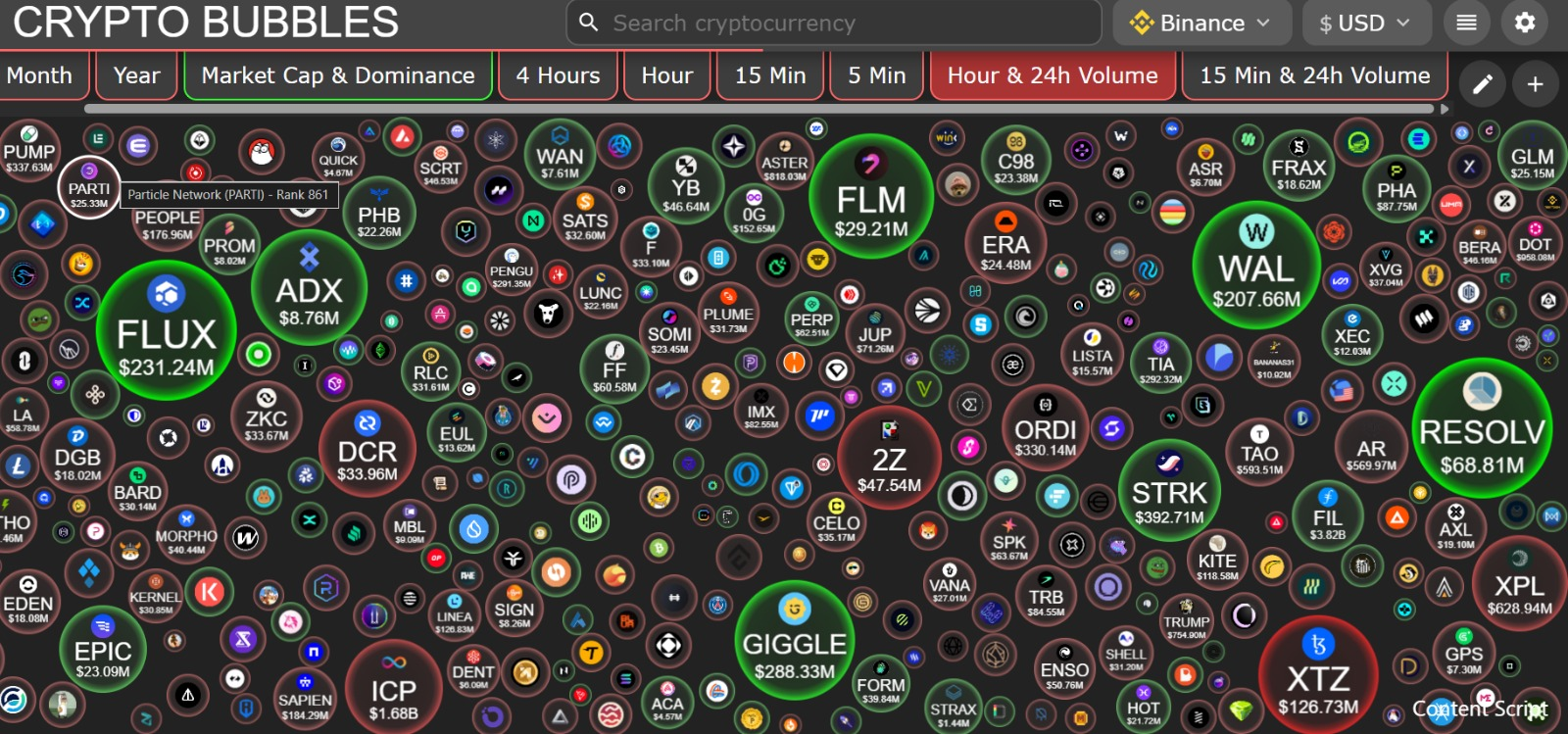Select the SIGN bubble

coord(514,608)
